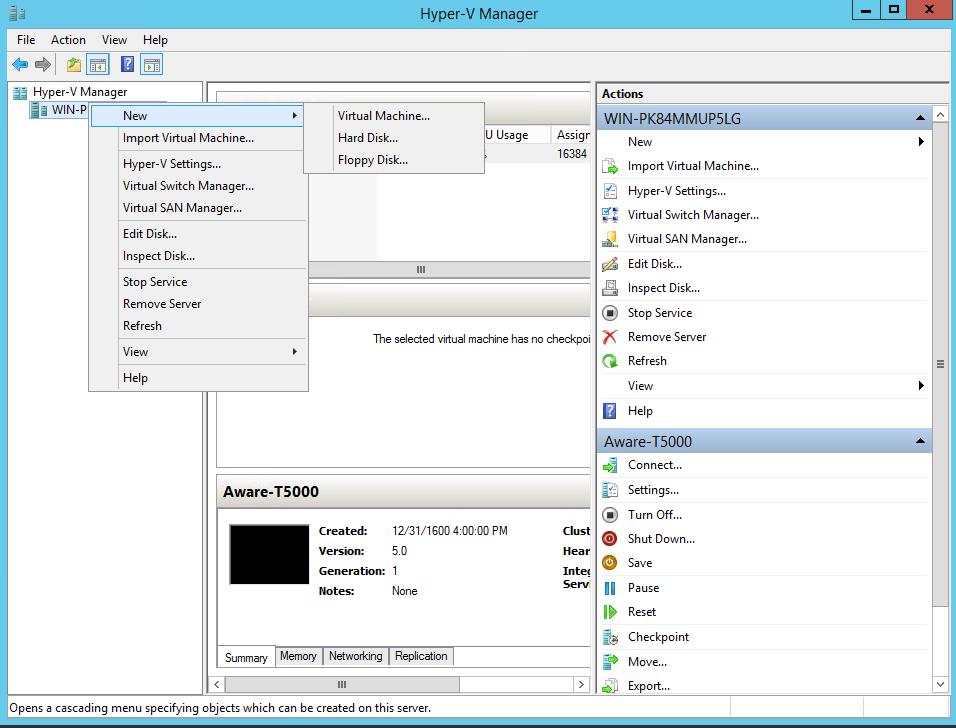Click the orange Save icon
Viewport: 956px width, 728px height.
click(x=610, y=563)
